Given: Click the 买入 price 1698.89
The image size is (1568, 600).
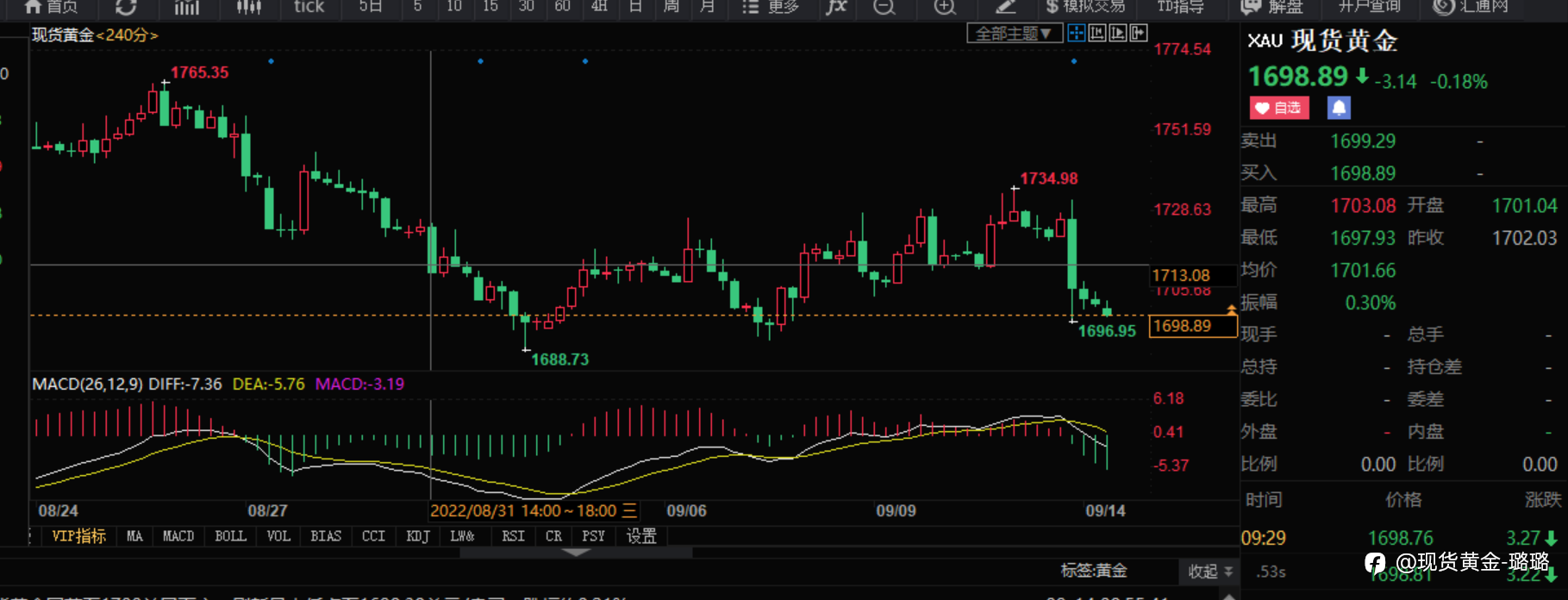Looking at the screenshot, I should pyautogui.click(x=1362, y=173).
